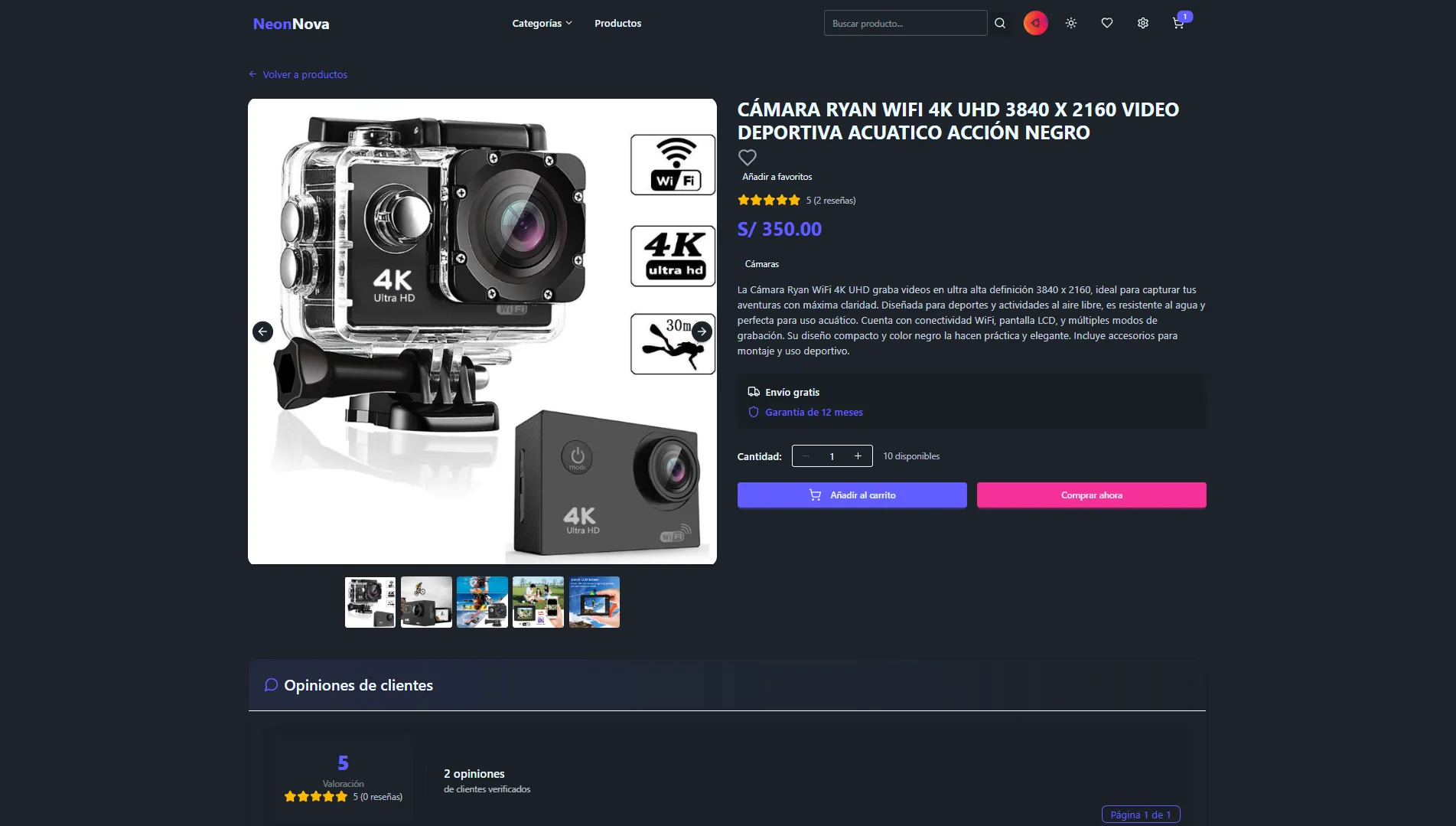Expand the Categorías dropdown
This screenshot has width=1456, height=826.
542,23
